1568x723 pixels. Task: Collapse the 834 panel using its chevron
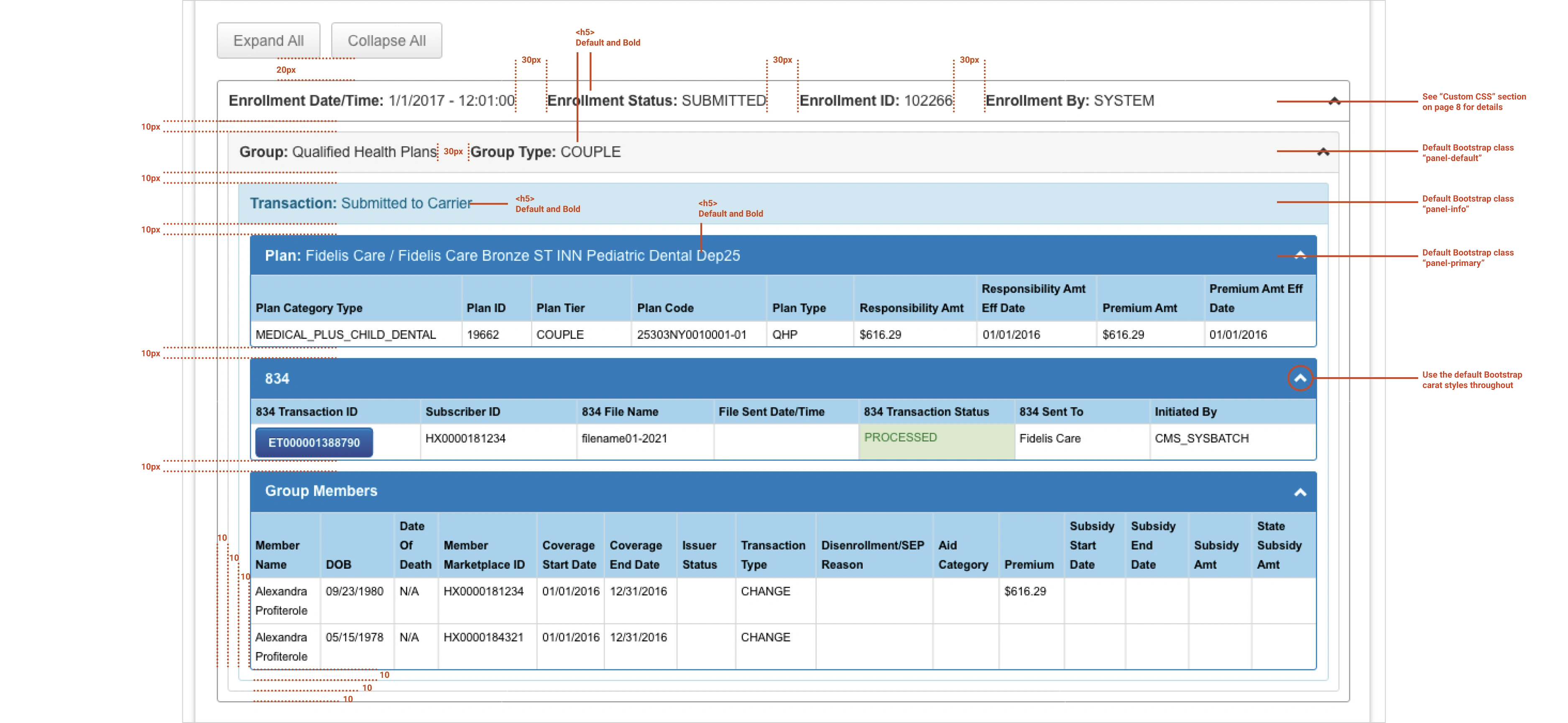(1301, 378)
